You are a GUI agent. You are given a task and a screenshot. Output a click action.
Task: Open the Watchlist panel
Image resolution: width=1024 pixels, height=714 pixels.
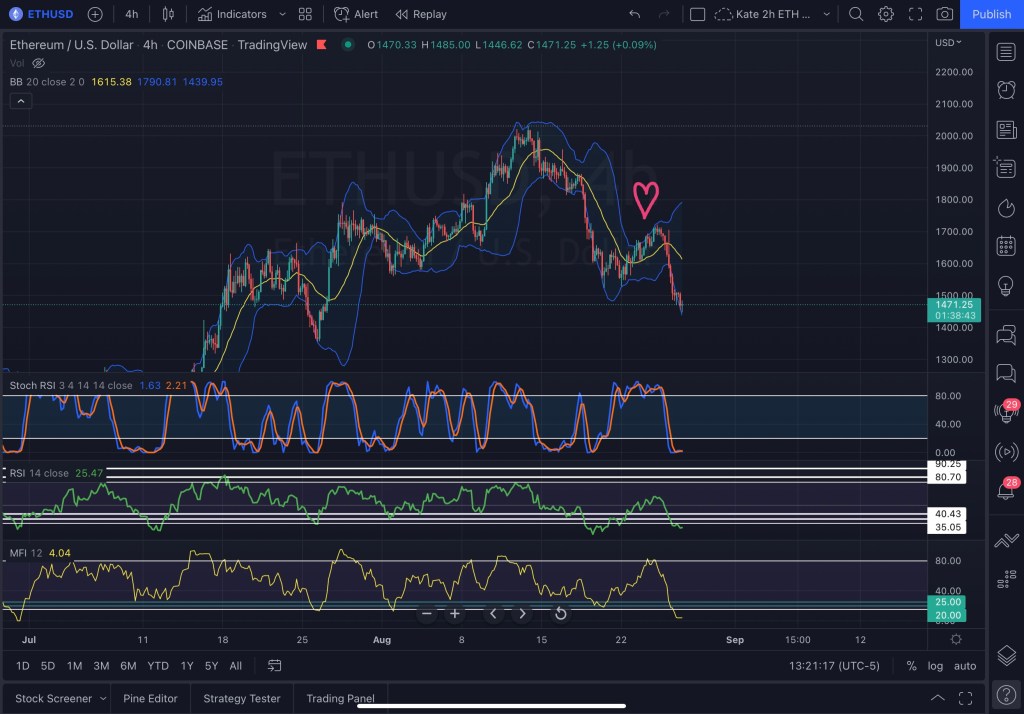(x=1006, y=51)
